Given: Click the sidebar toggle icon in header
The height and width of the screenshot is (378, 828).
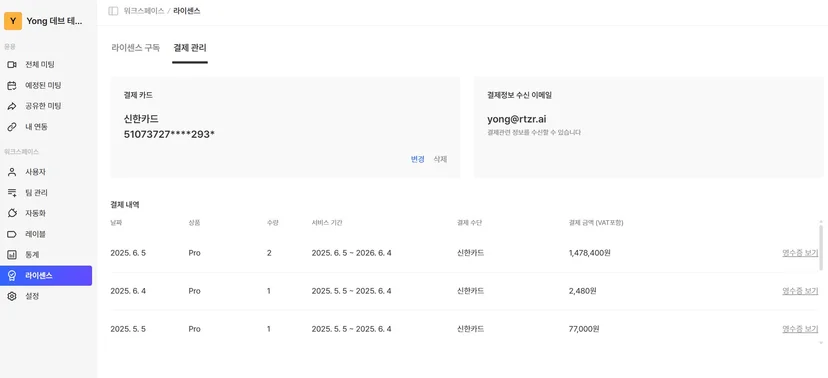Looking at the screenshot, I should click(x=113, y=11).
